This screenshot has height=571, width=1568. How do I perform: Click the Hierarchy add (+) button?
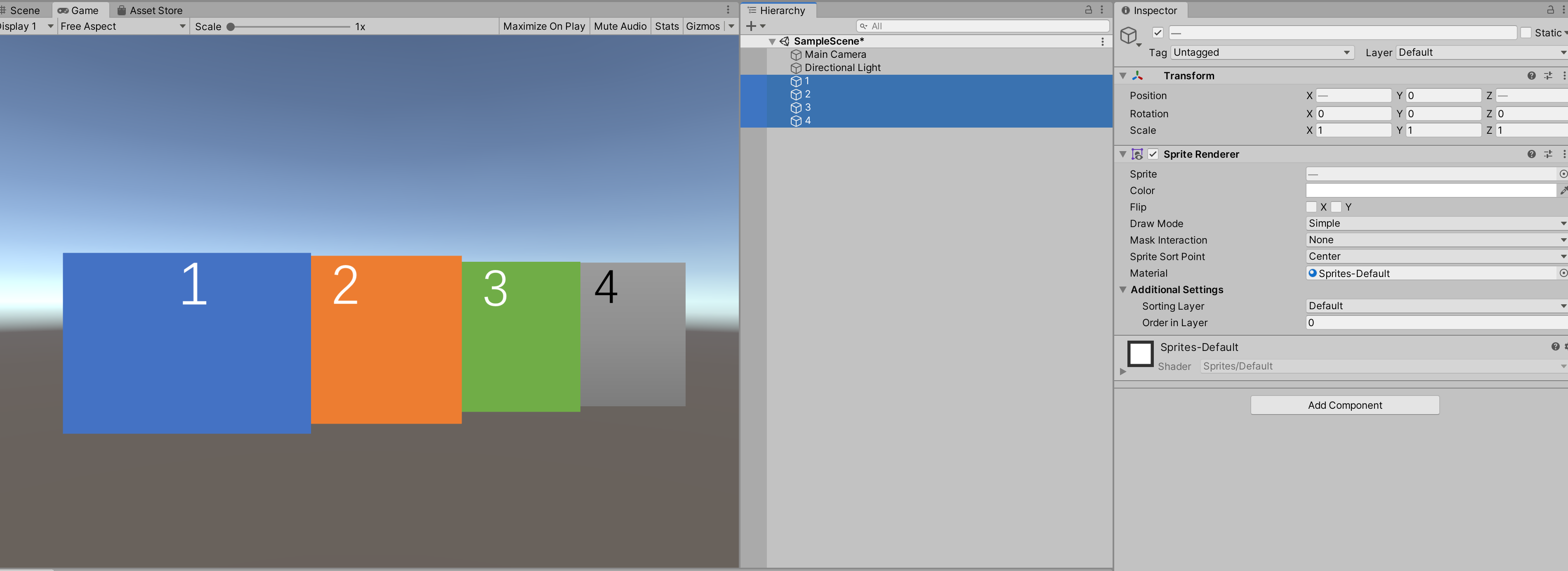[x=751, y=26]
